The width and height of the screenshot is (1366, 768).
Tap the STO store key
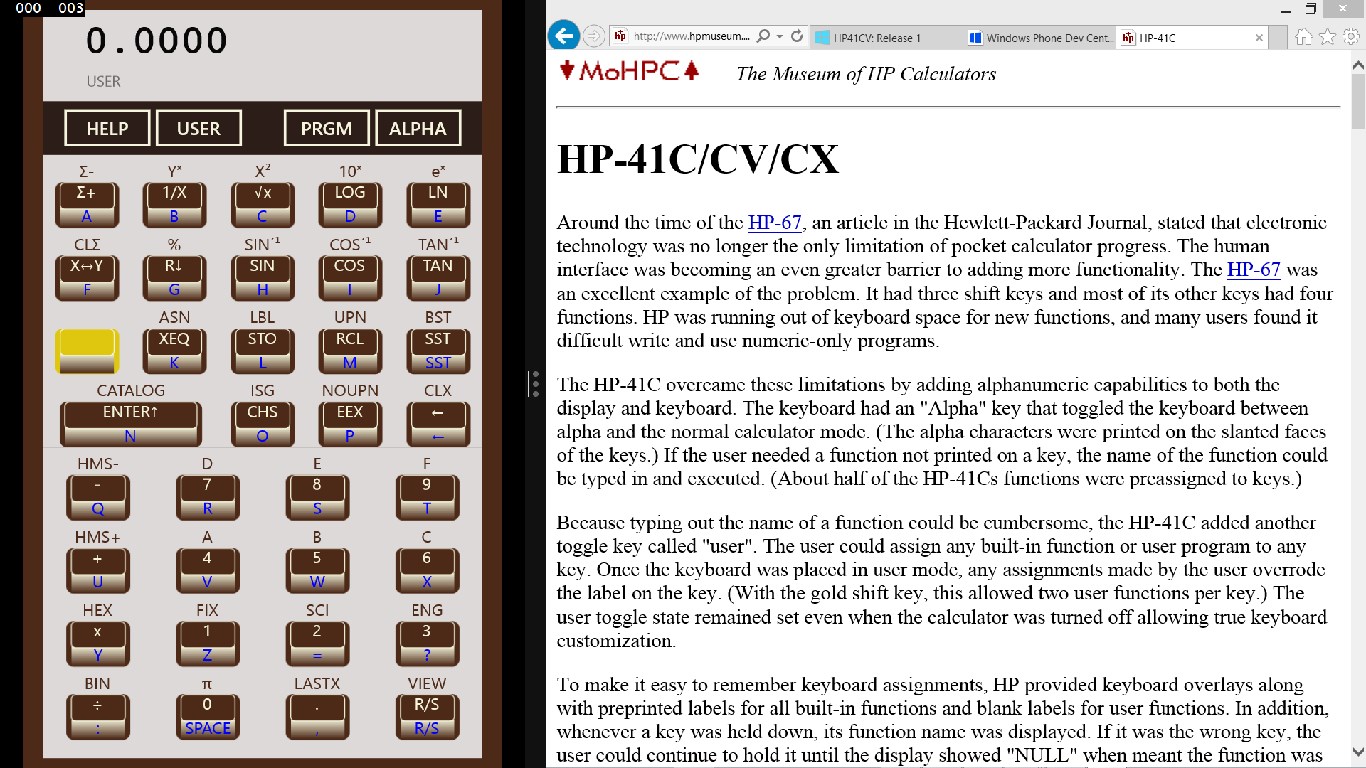[262, 350]
